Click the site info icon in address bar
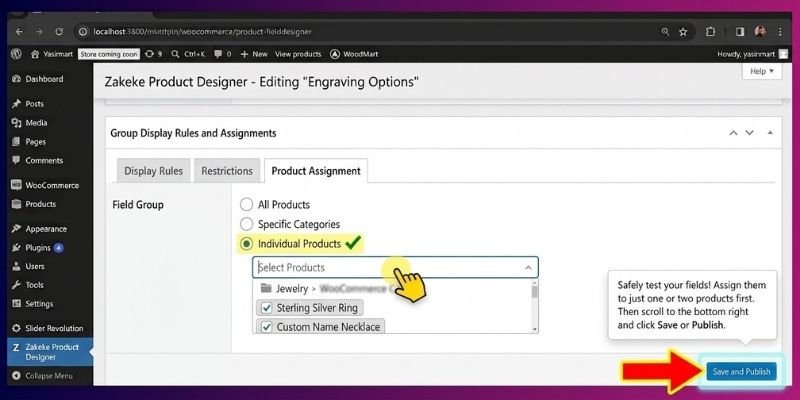800x400 pixels. point(83,32)
